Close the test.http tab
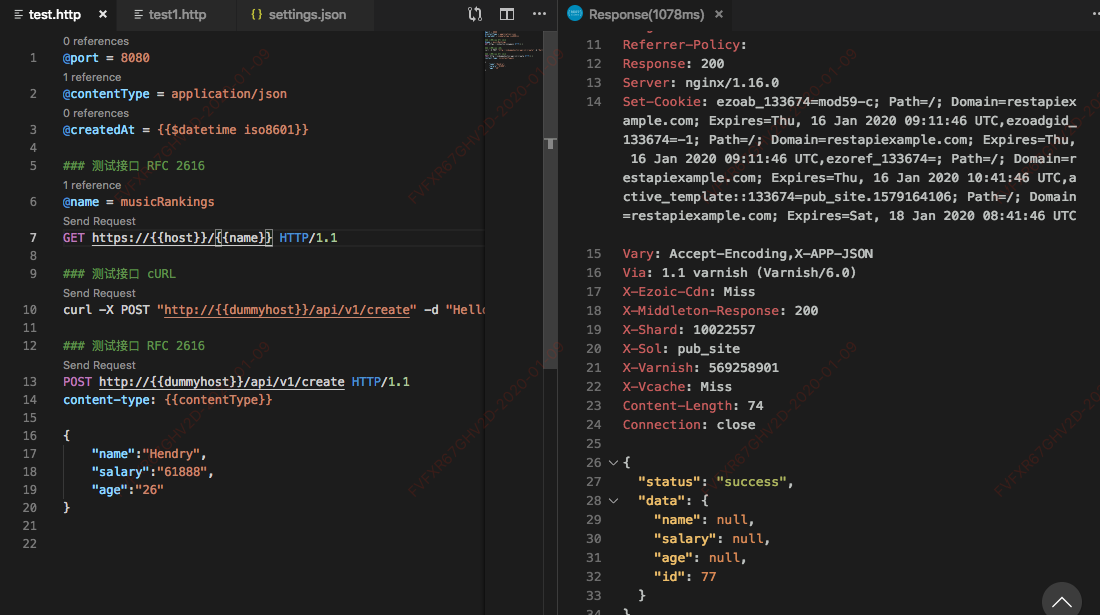This screenshot has width=1100, height=615. tap(103, 15)
